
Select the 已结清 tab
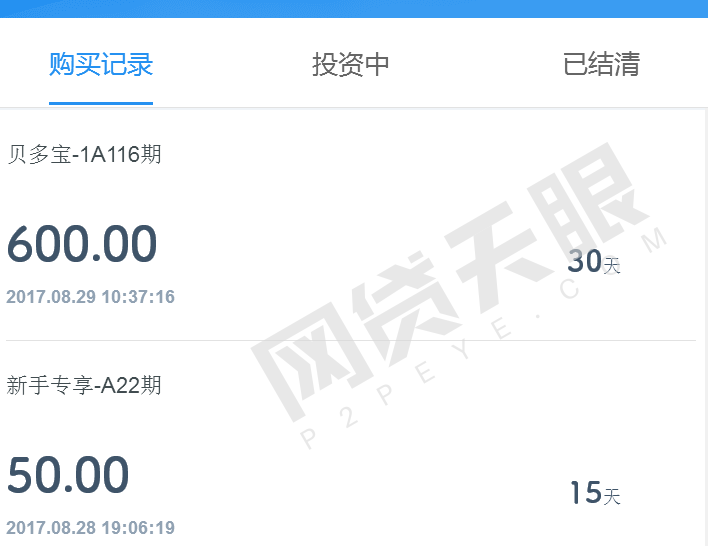click(x=601, y=64)
